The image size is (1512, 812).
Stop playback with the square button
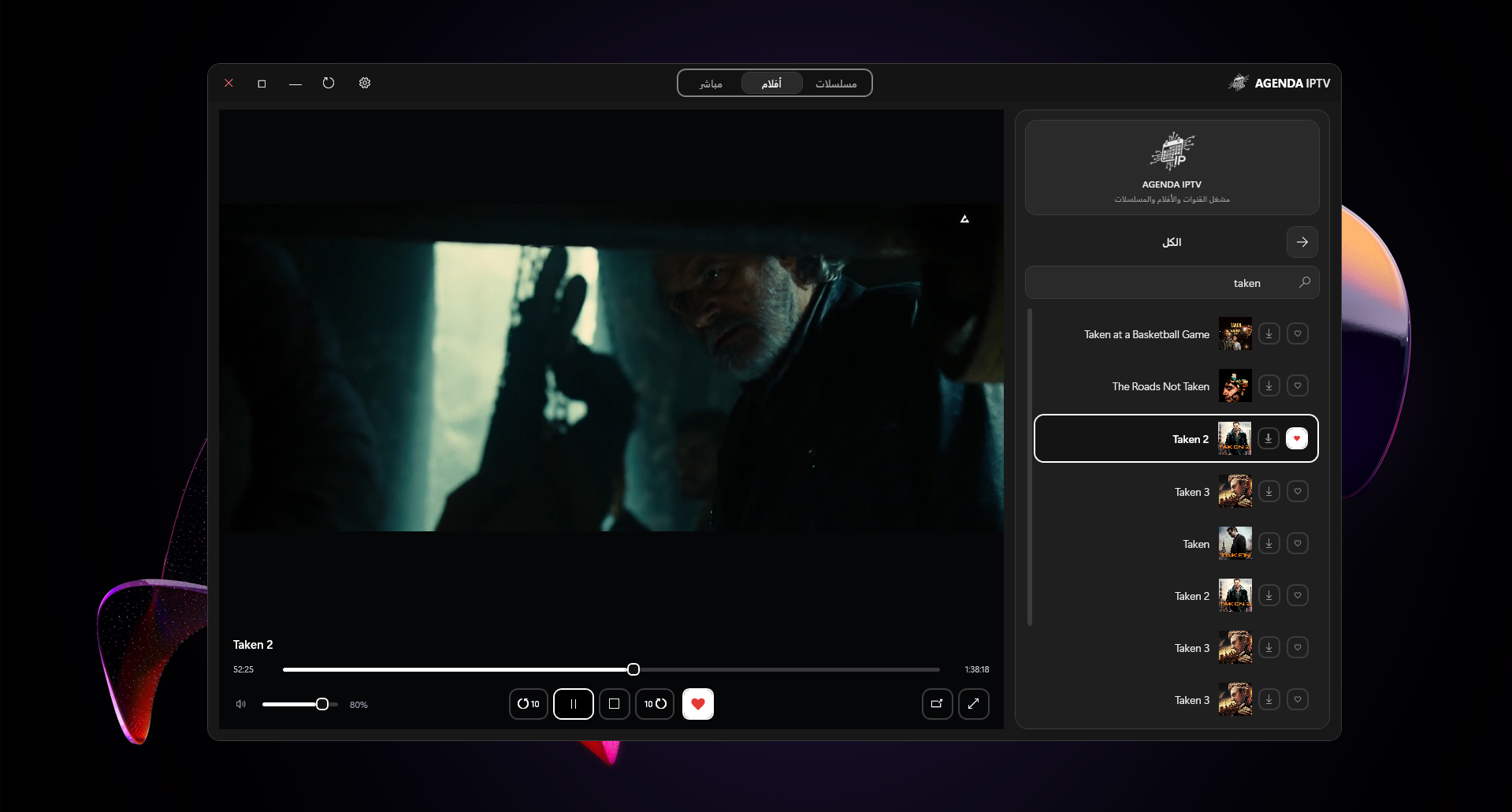click(615, 704)
